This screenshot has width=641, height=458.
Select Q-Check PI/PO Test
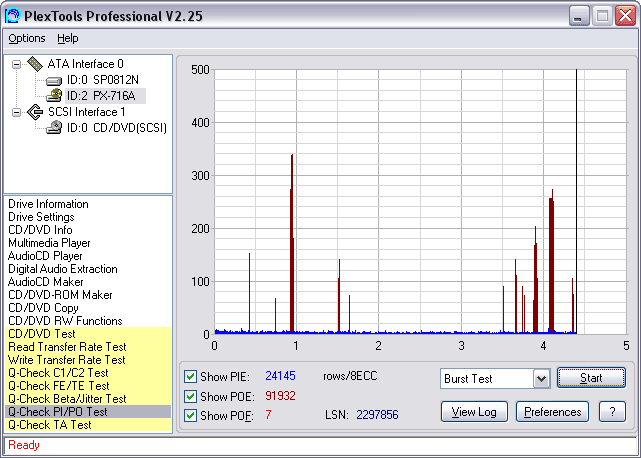(x=88, y=412)
